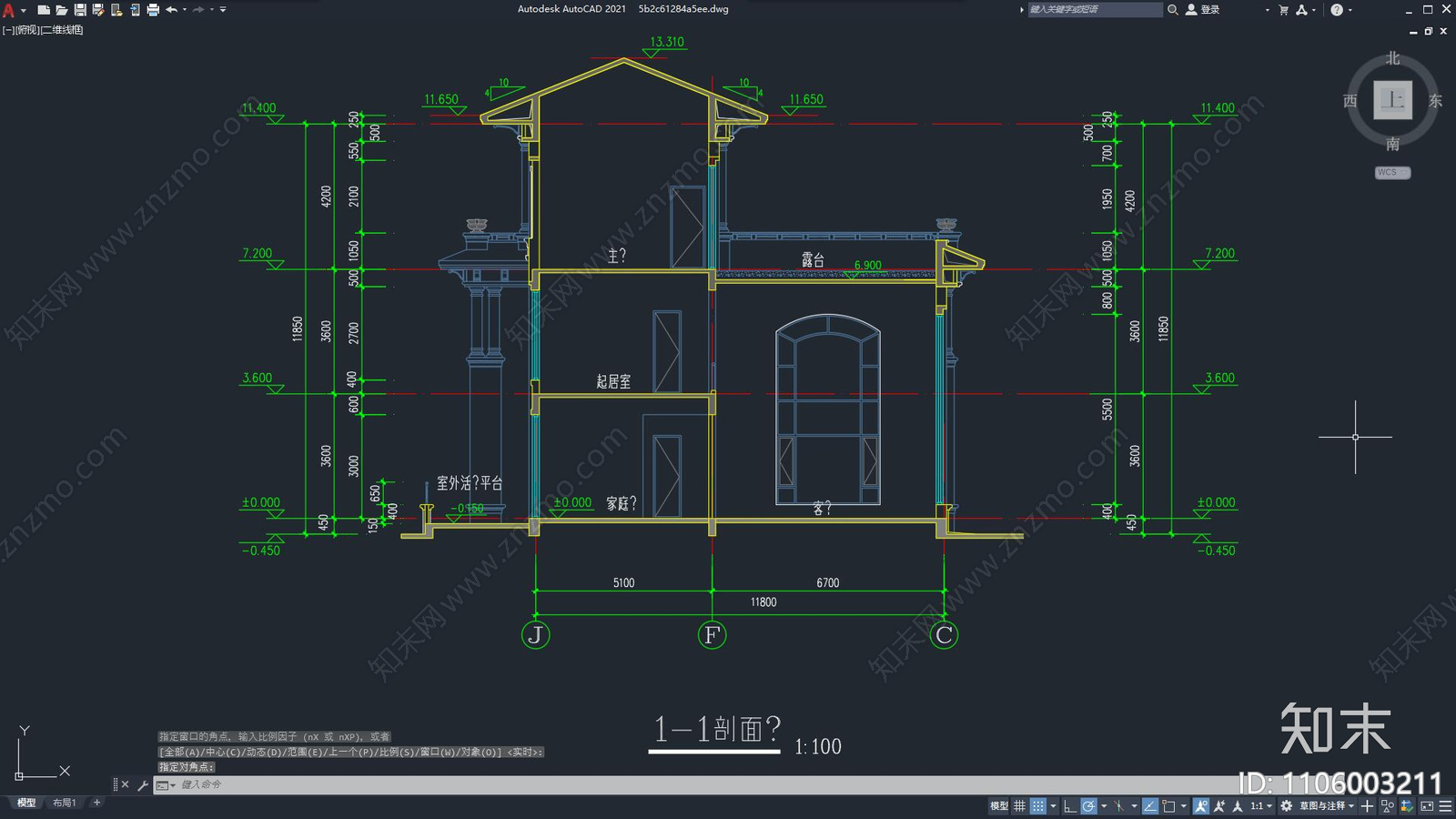Toggle isometric drafting in status bar

click(x=1119, y=806)
